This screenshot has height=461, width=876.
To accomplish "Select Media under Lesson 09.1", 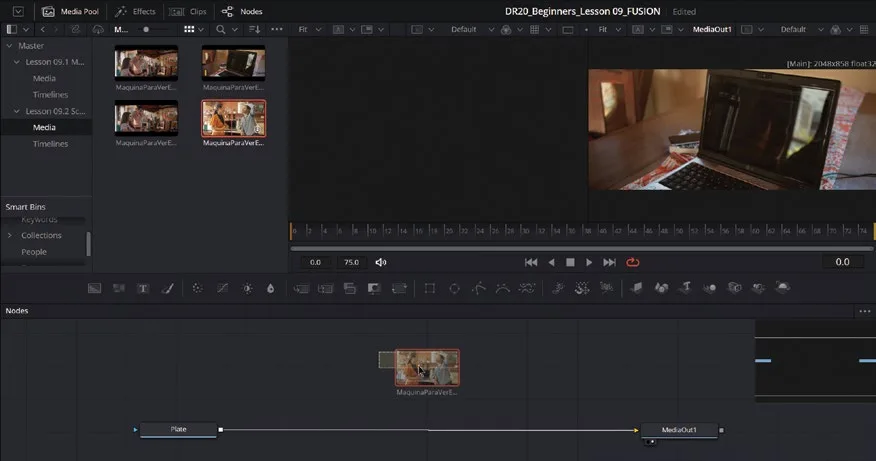I will pyautogui.click(x=44, y=78).
